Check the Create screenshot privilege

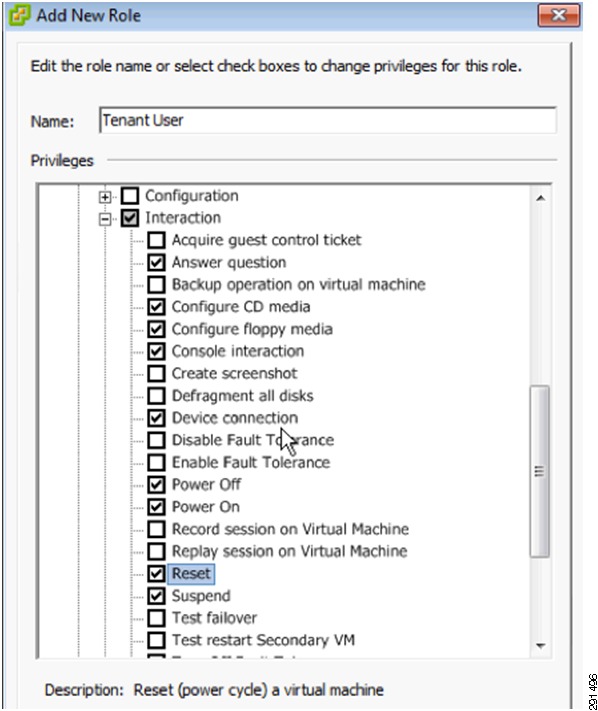tap(156, 373)
